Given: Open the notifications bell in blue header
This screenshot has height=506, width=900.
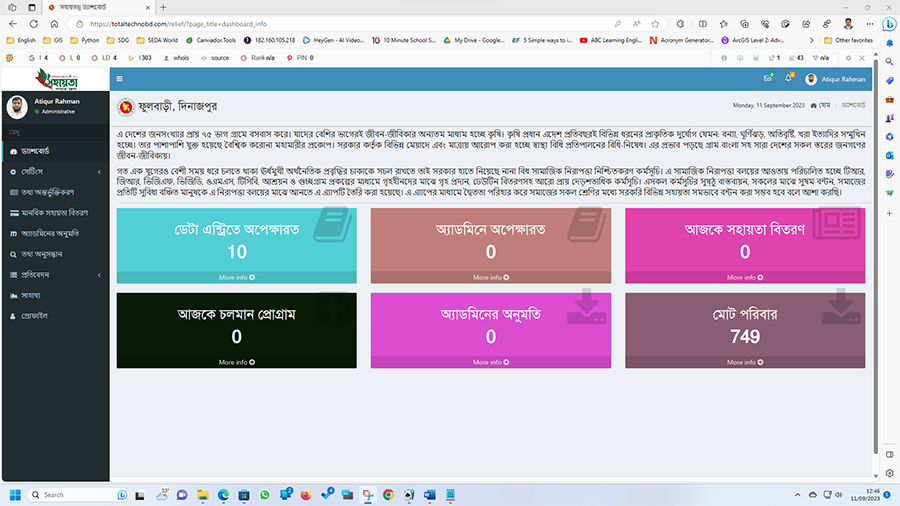Looking at the screenshot, I should tap(788, 78).
